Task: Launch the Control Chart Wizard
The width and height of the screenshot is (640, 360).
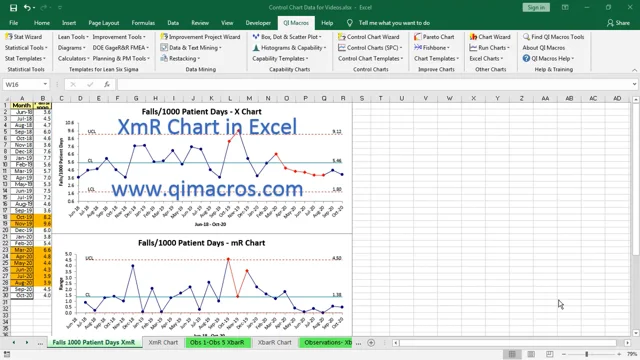Action: (369, 37)
